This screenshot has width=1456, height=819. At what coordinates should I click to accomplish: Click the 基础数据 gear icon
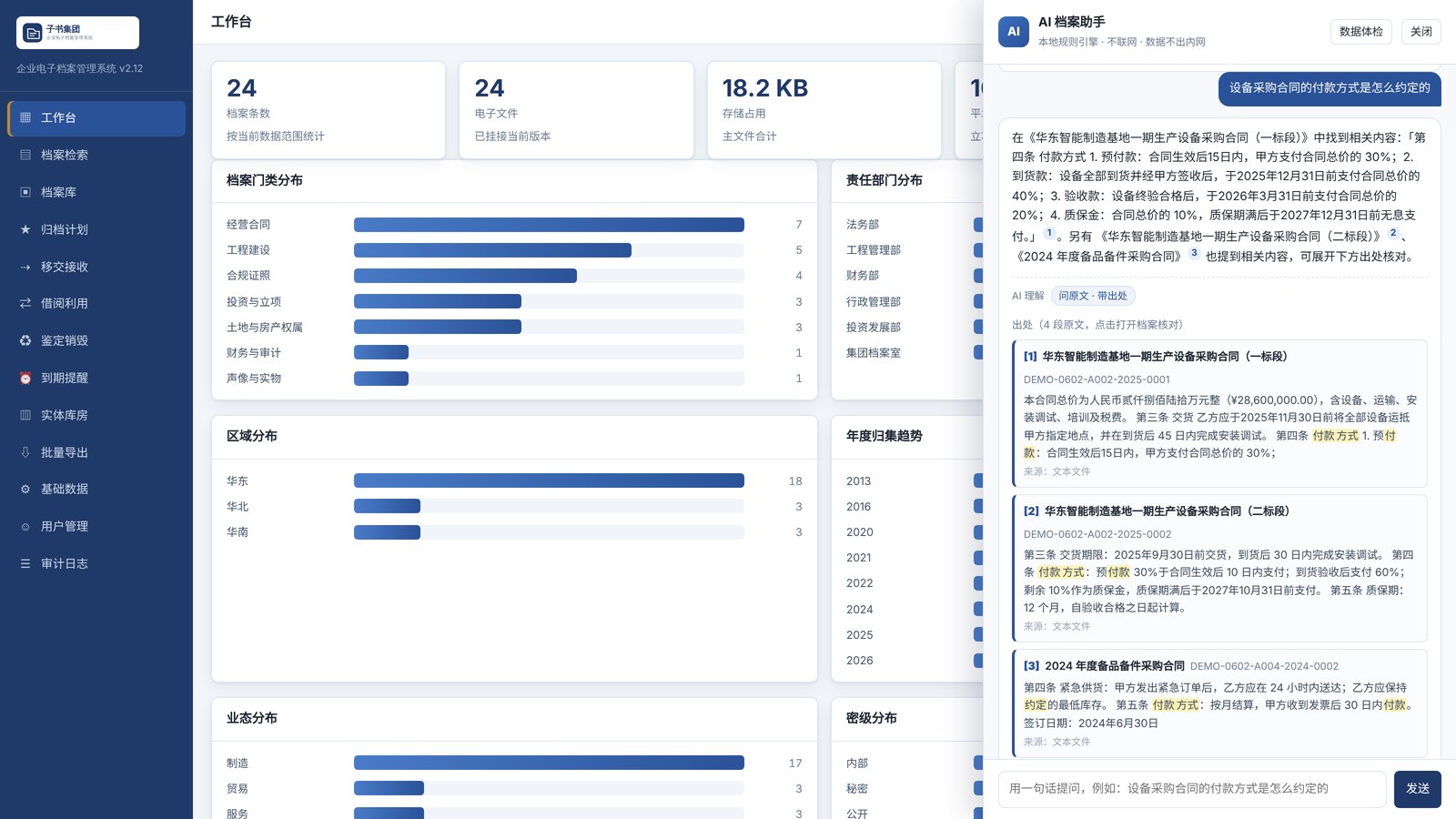(x=25, y=490)
